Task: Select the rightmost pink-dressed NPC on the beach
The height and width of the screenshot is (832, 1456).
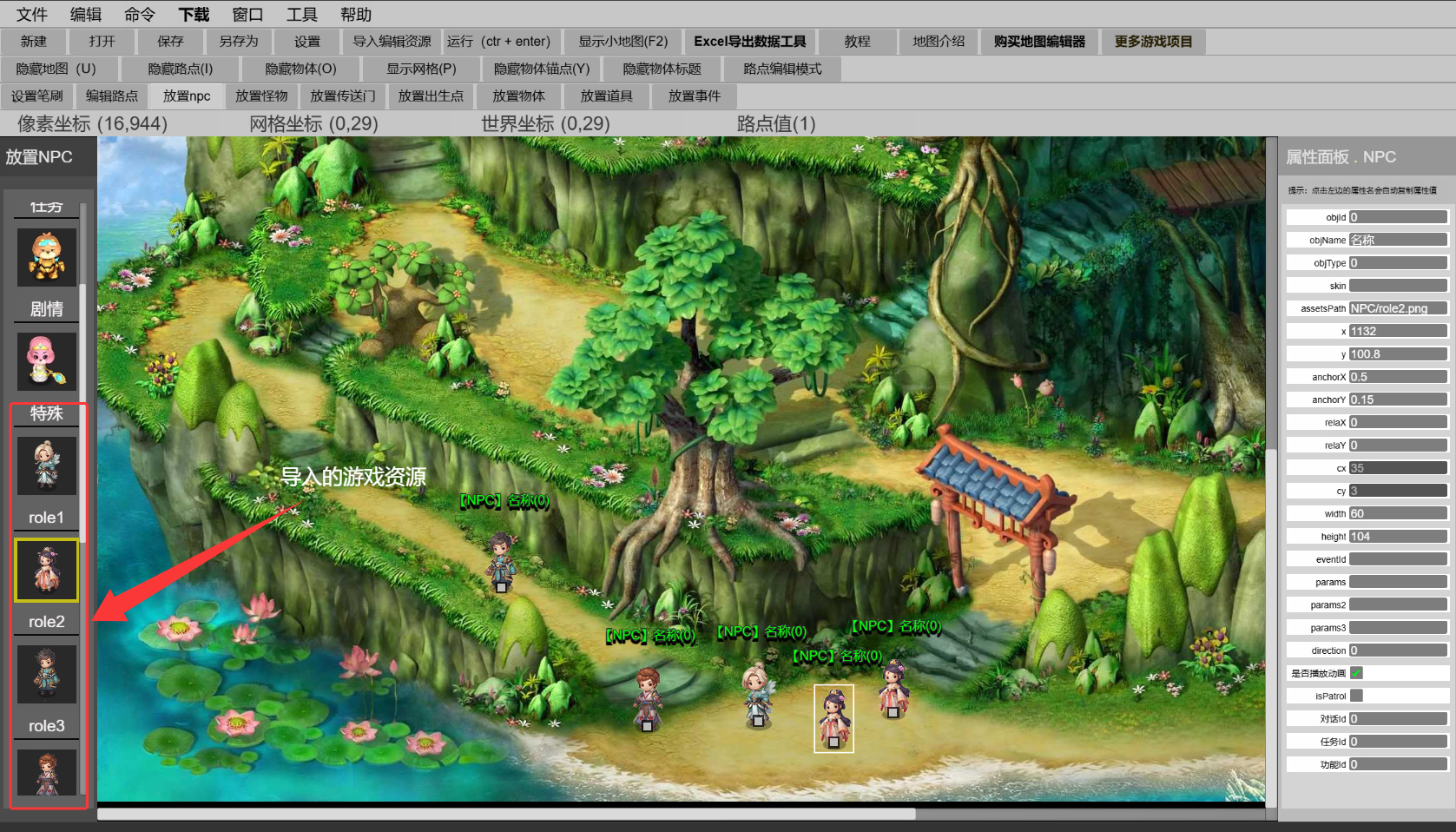Action: tap(893, 689)
